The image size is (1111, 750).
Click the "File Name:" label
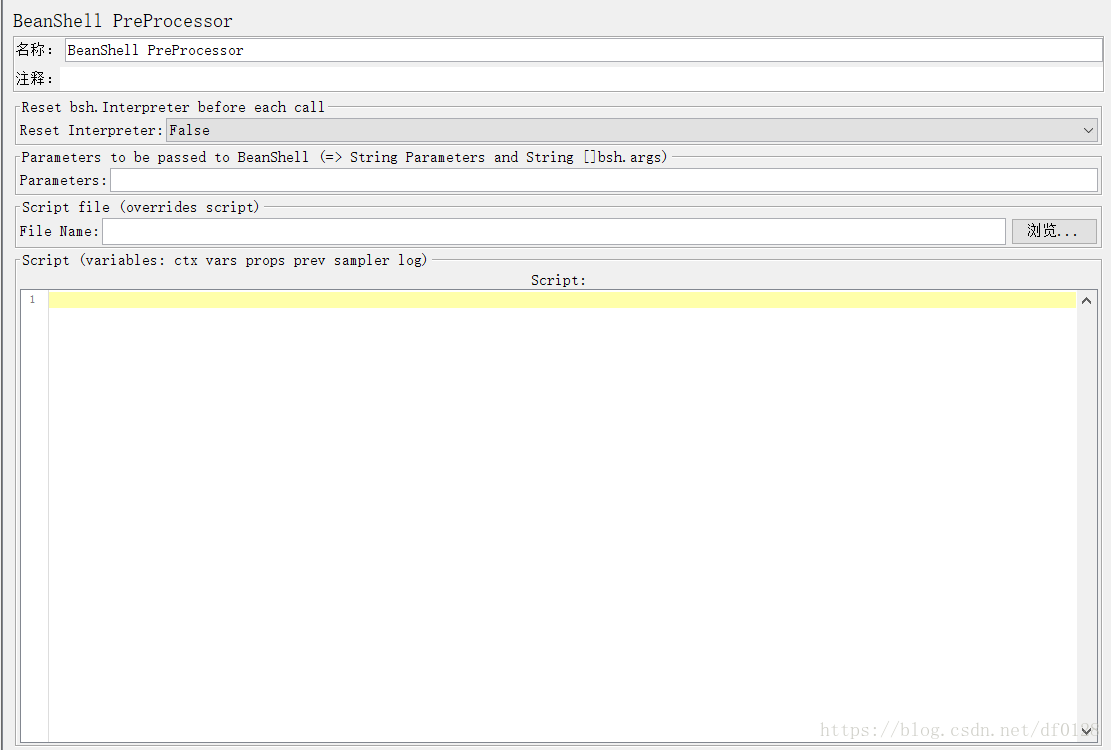pos(59,232)
